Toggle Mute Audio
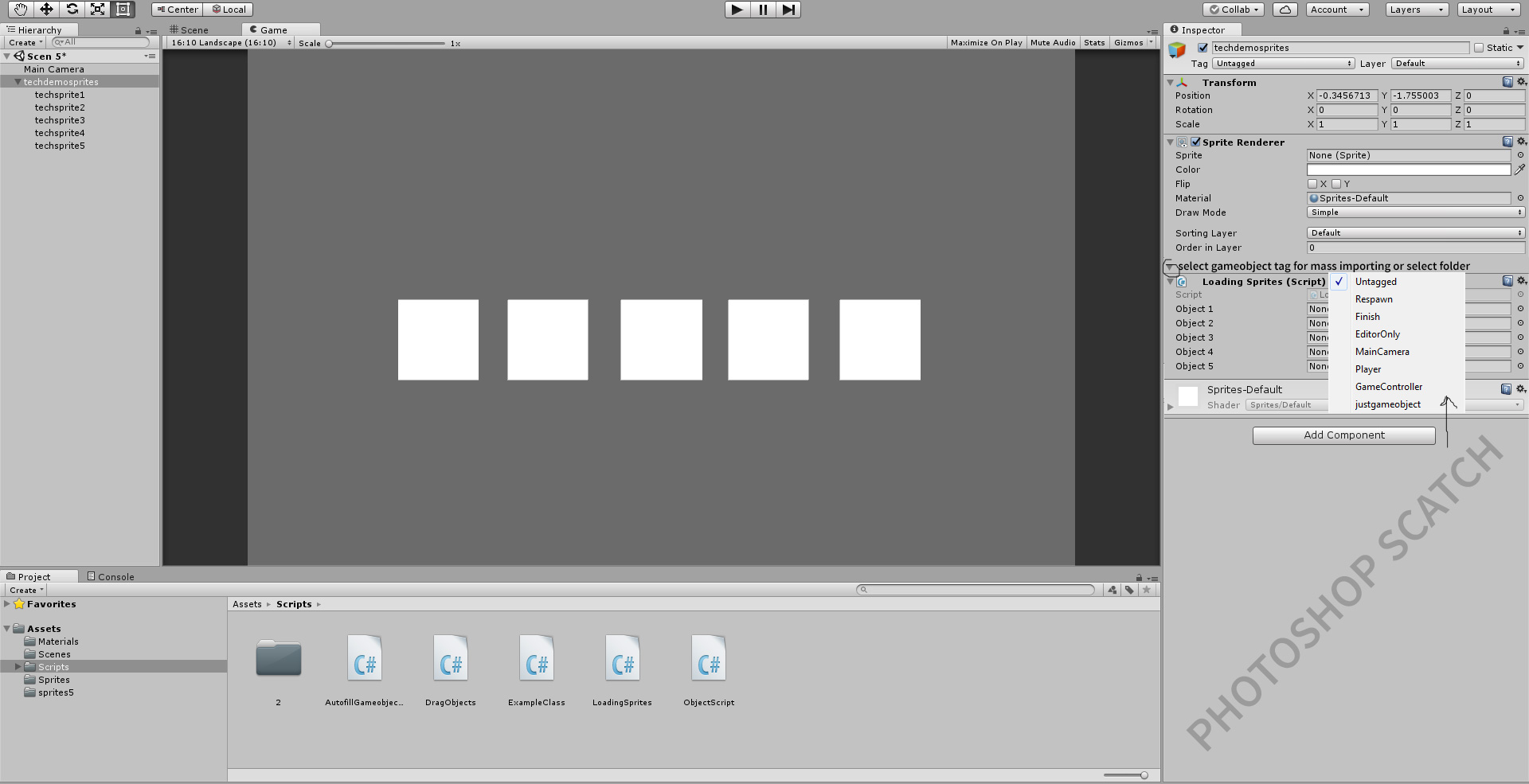1529x784 pixels. coord(1053,43)
